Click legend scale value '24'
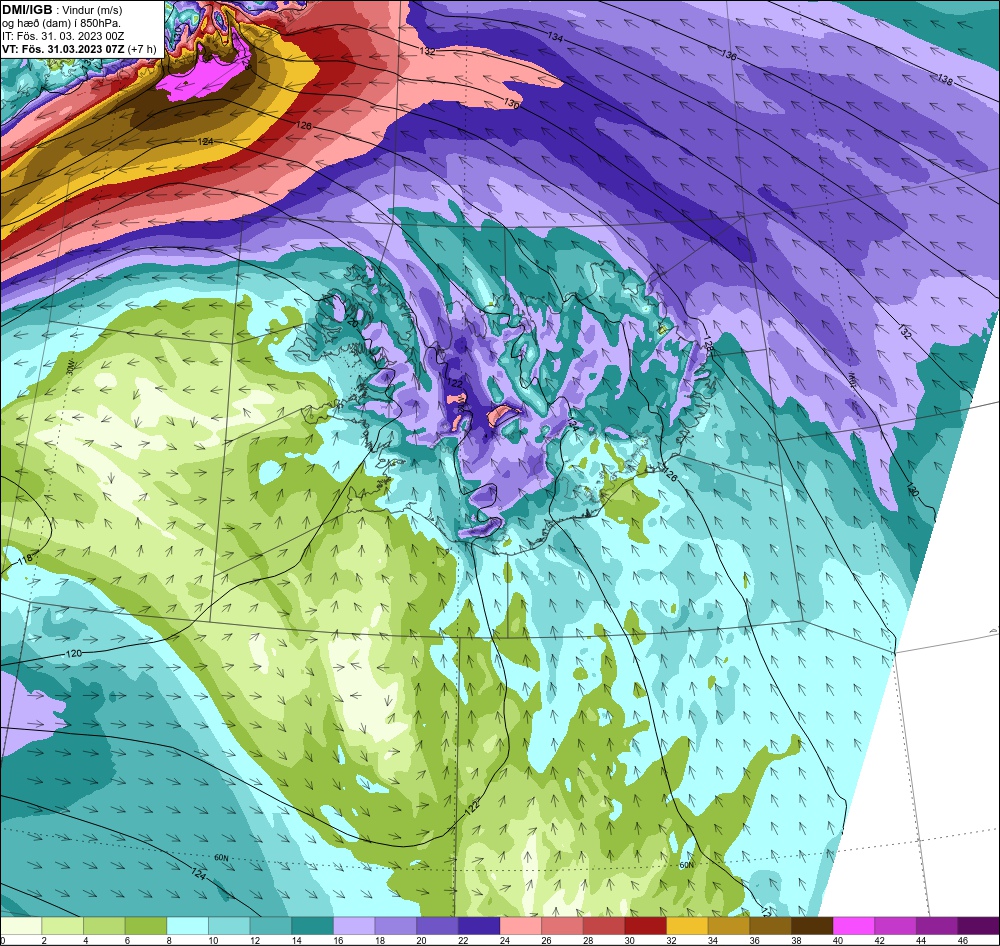The height and width of the screenshot is (946, 1000). 504,940
